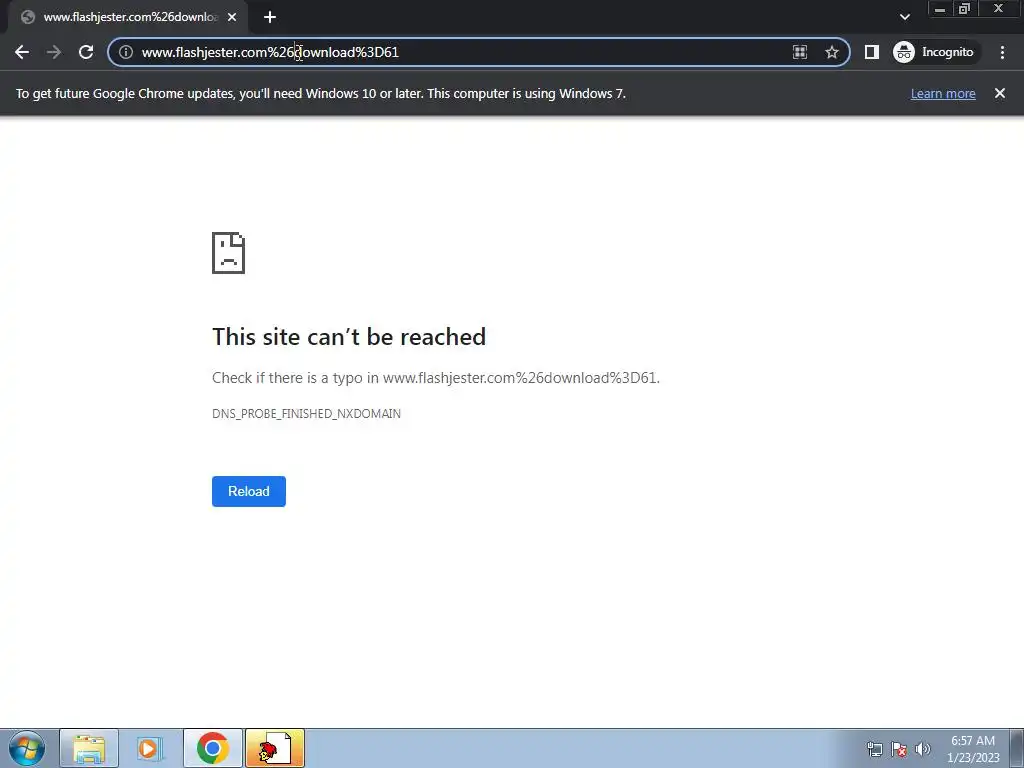Click the DNS_PROBE_FINISHED_NXDOMAIN error code
The width and height of the screenshot is (1024, 768).
tap(306, 413)
